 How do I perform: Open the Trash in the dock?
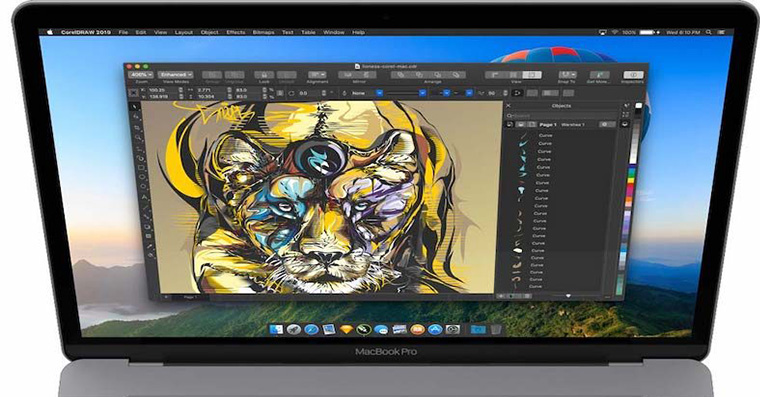(495, 330)
